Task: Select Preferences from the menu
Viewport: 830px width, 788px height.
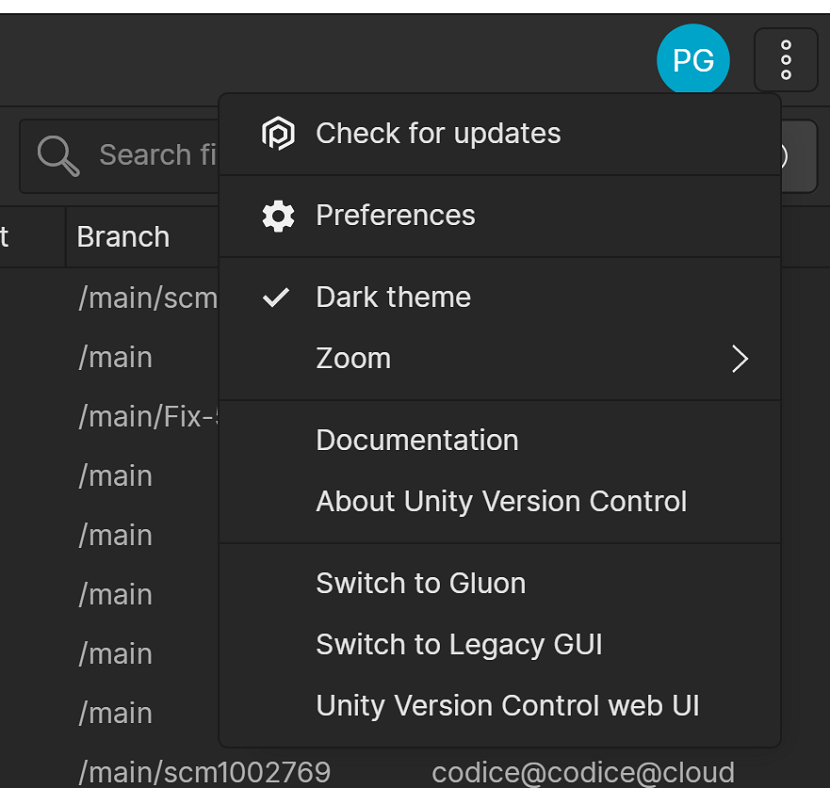Action: (395, 215)
